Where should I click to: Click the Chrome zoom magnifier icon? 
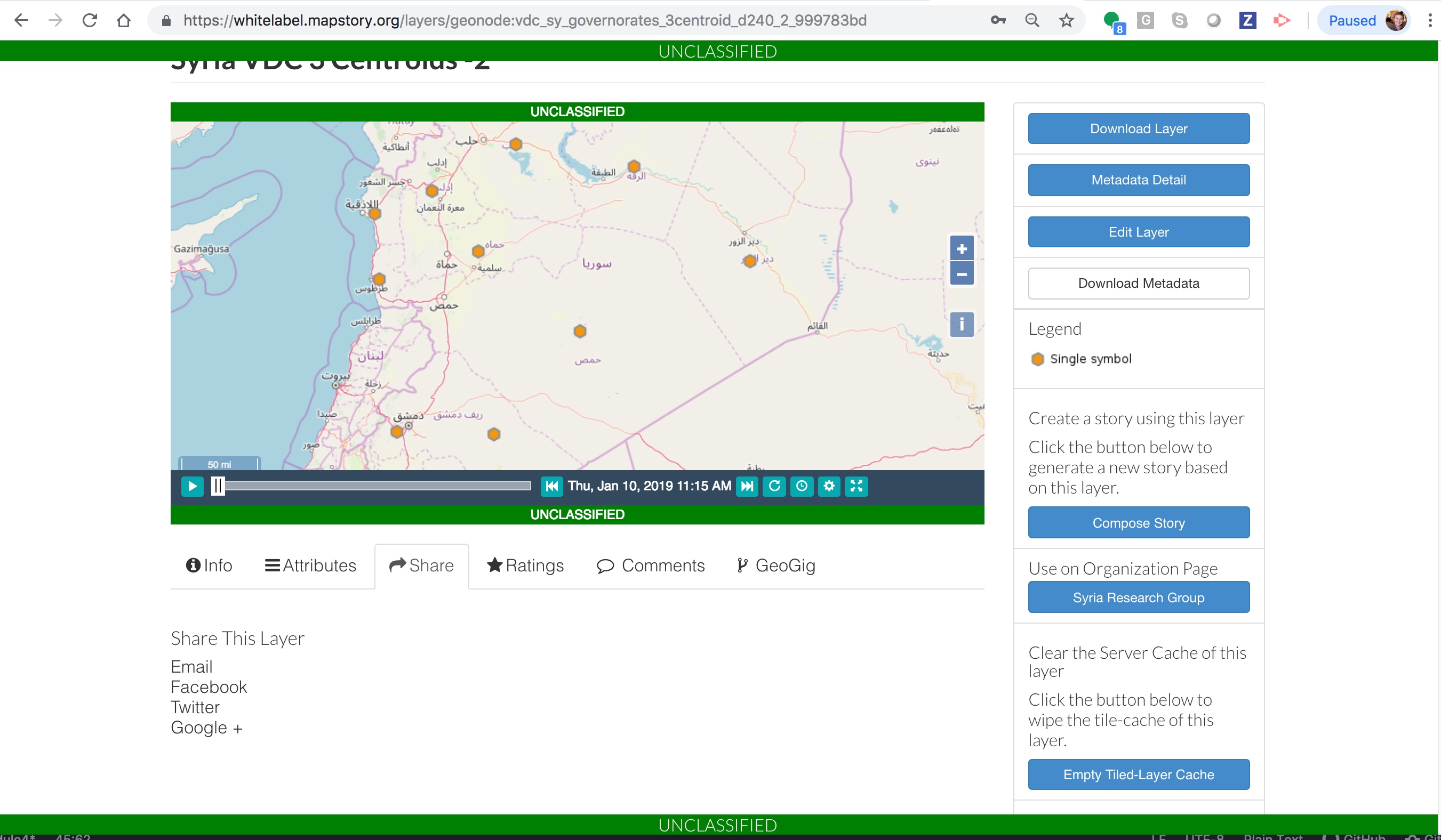click(x=1031, y=21)
